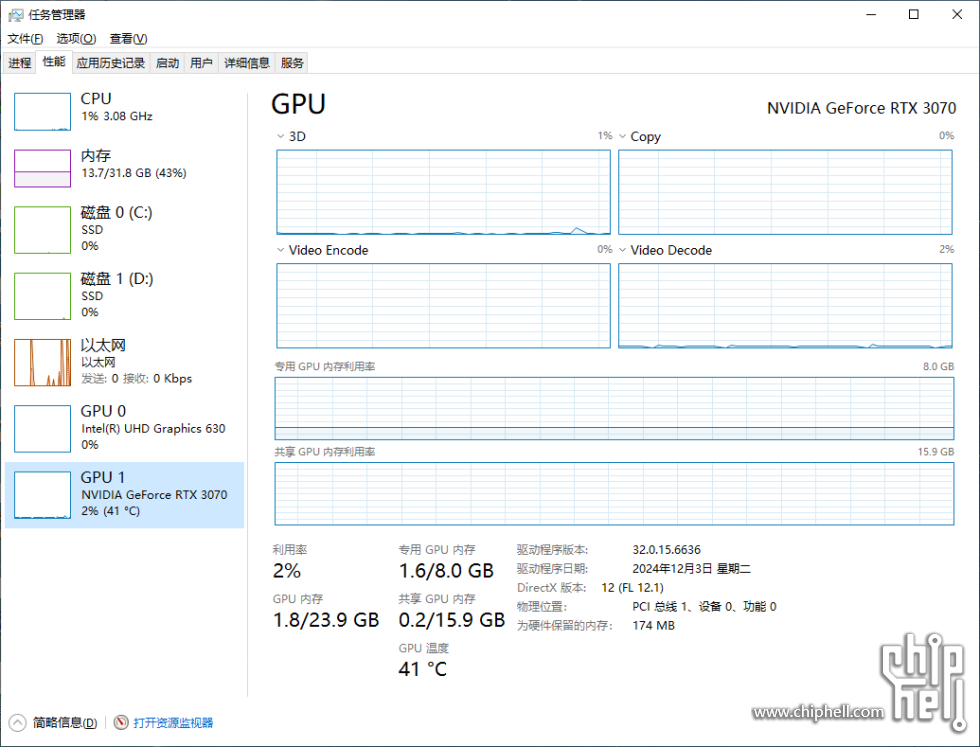Click the PCI 总线 1、设备 0、功能 0 text
This screenshot has height=747, width=980.
coord(704,606)
